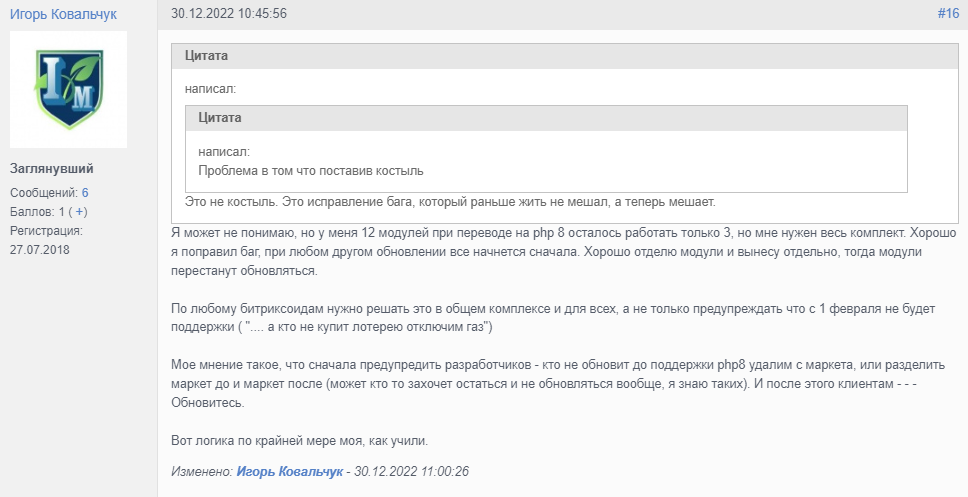Click the paragraph starting Я может не понимаю
The width and height of the screenshot is (968, 497).
564,252
